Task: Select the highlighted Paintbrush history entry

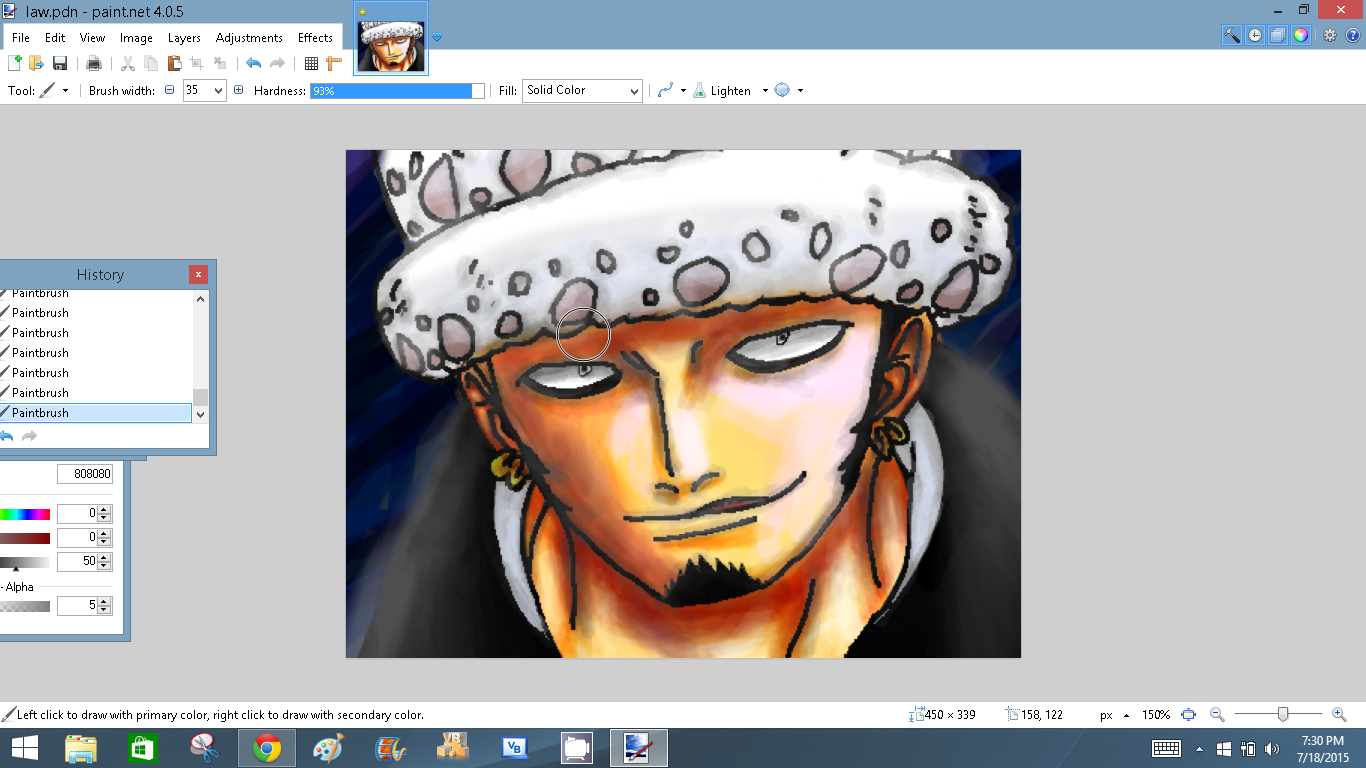Action: pos(95,413)
